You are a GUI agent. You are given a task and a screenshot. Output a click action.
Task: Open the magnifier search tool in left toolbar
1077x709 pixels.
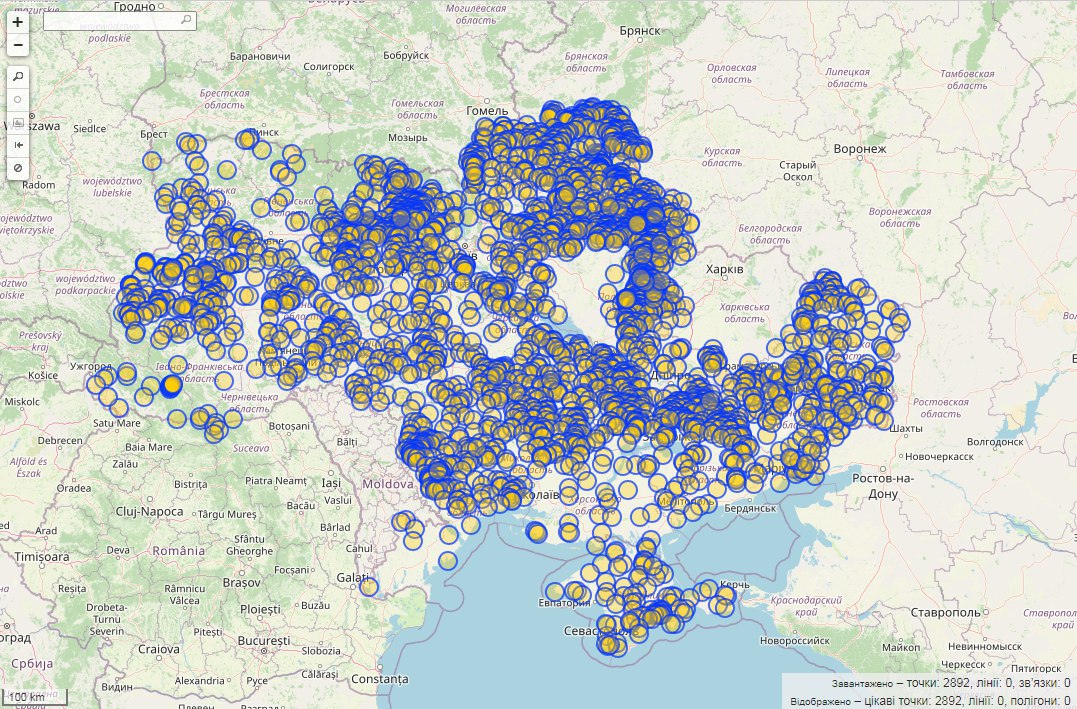click(18, 76)
